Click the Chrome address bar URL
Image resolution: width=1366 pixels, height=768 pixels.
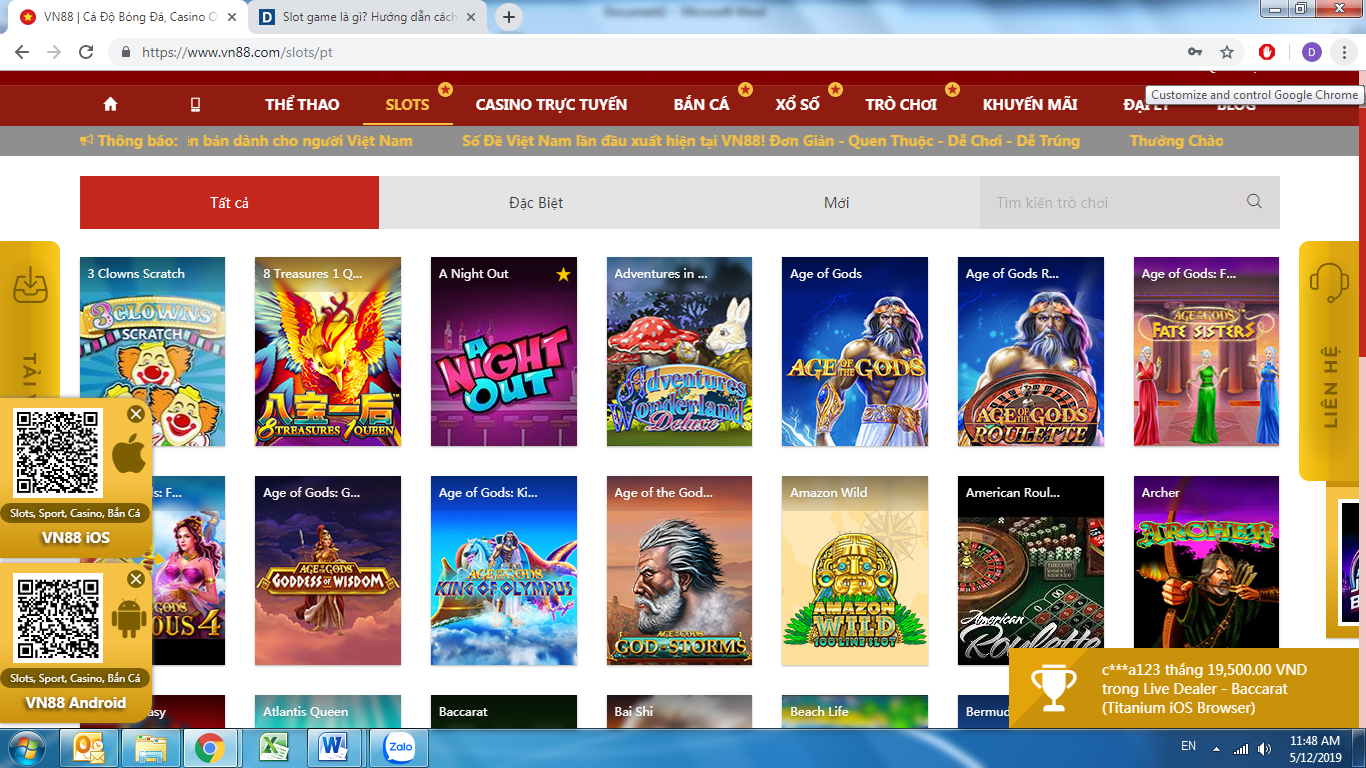click(x=237, y=52)
